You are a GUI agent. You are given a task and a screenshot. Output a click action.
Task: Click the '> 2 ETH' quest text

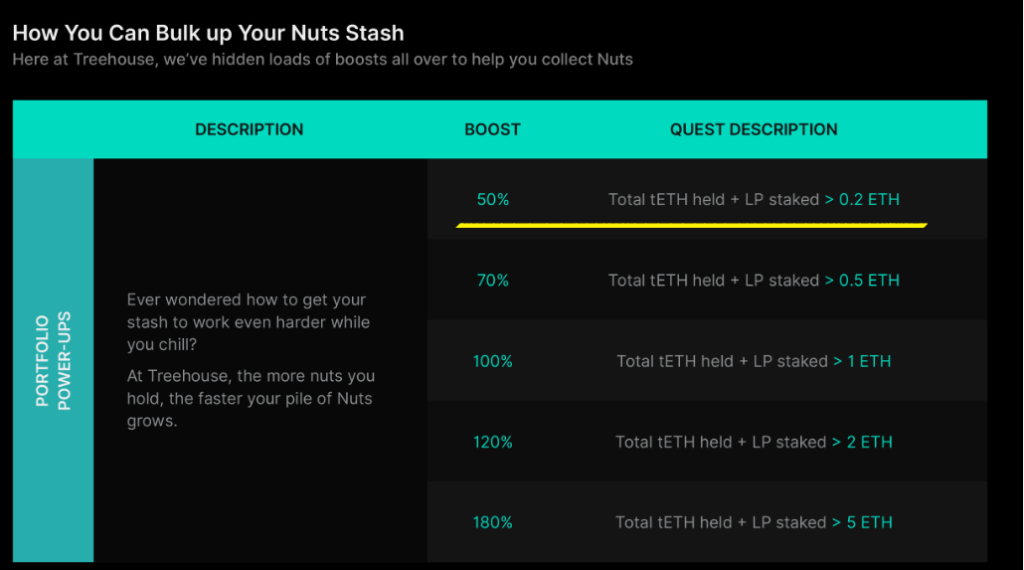coord(862,442)
